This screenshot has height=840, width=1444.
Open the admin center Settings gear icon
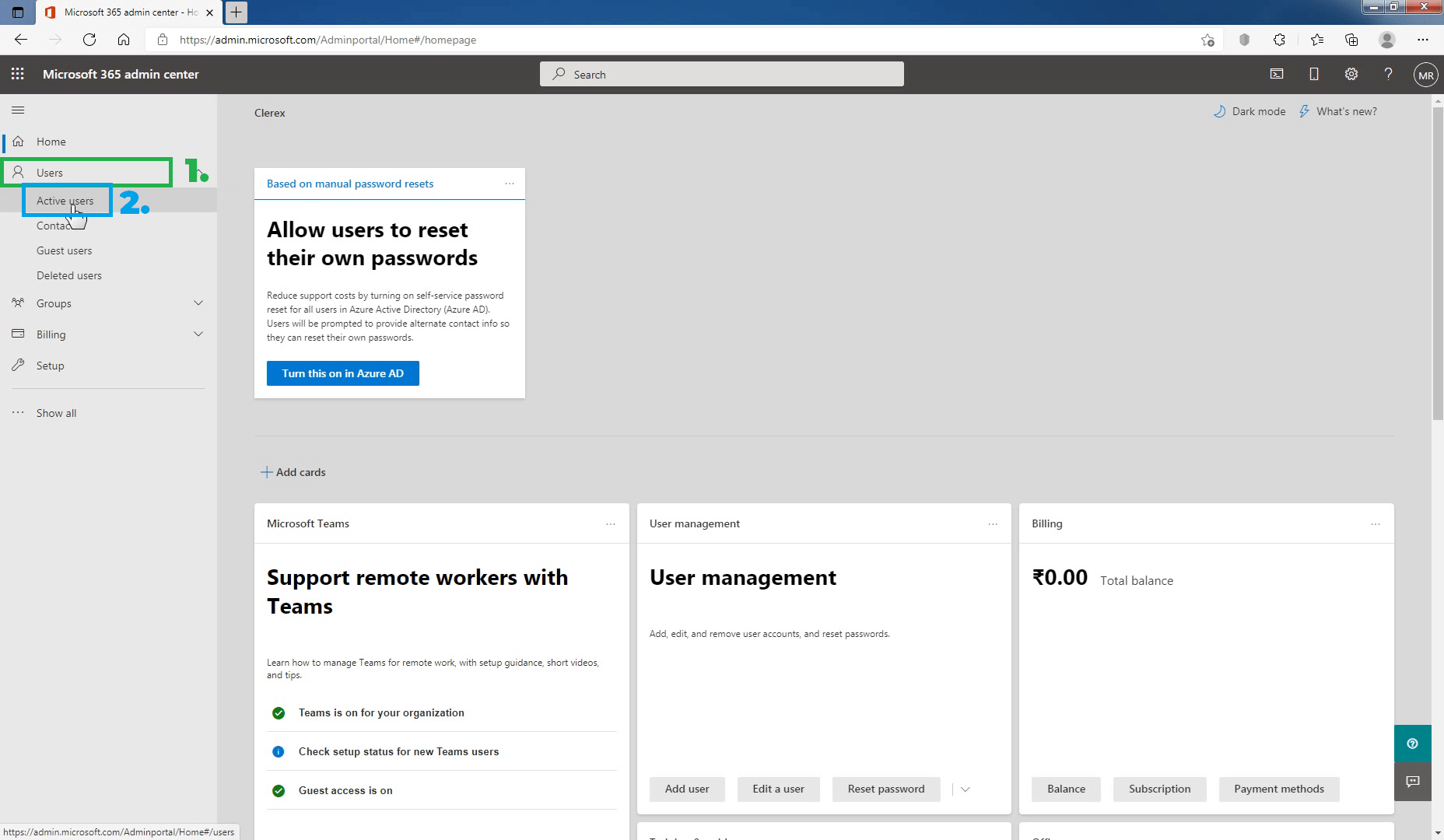tap(1351, 74)
